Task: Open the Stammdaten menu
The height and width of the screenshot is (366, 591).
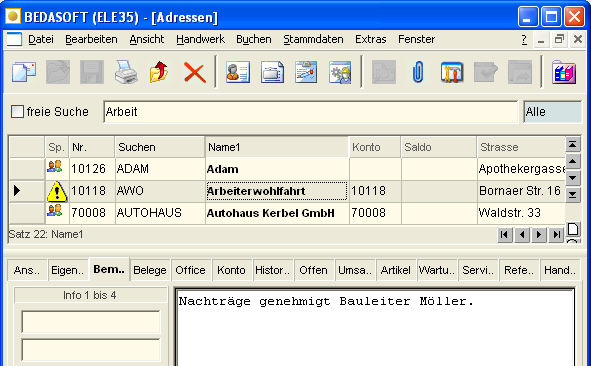Action: 313,39
